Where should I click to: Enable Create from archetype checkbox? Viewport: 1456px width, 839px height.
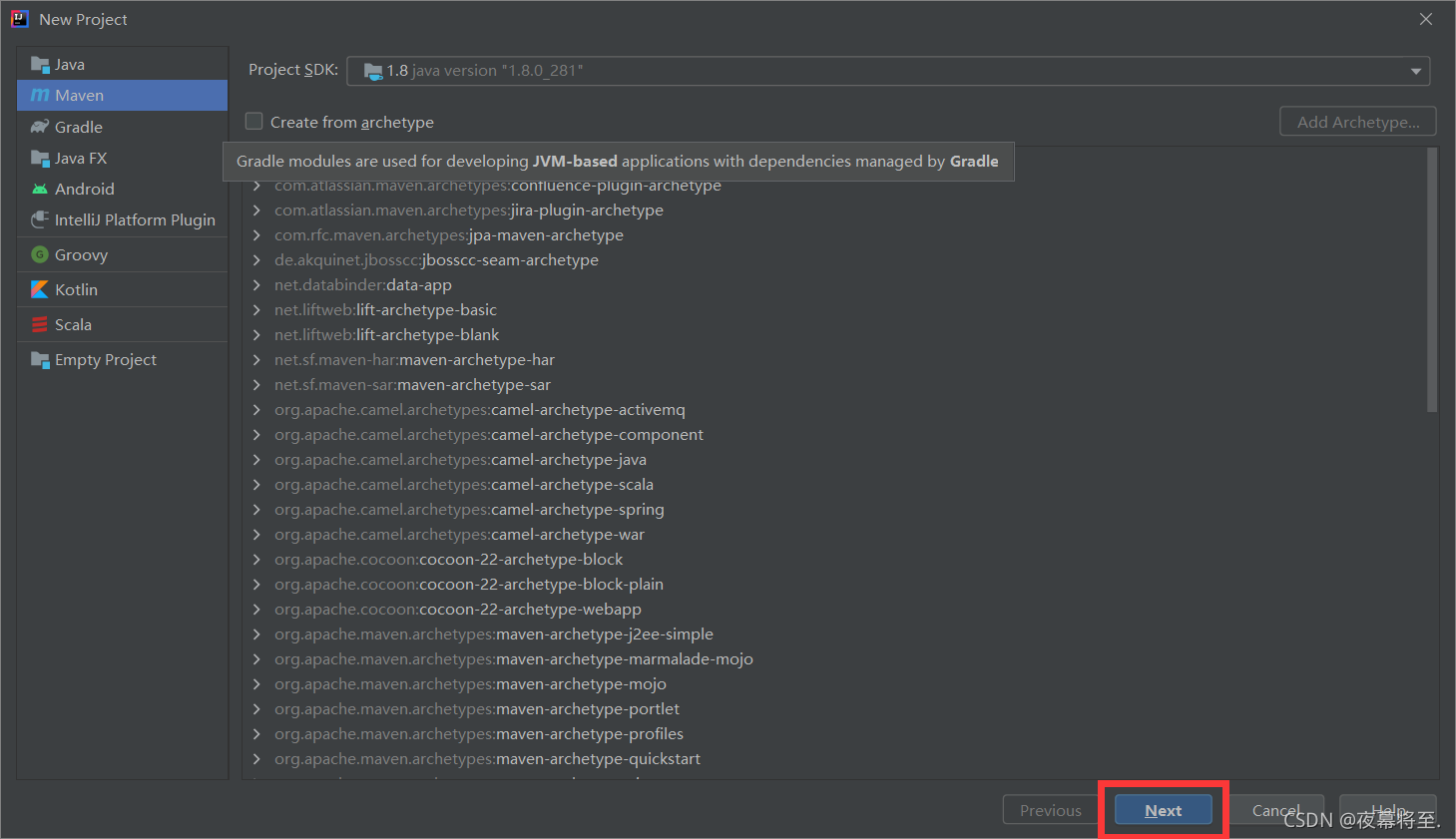pos(254,121)
